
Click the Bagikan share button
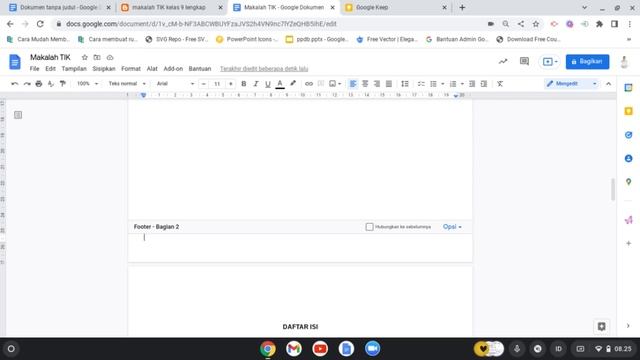click(587, 62)
